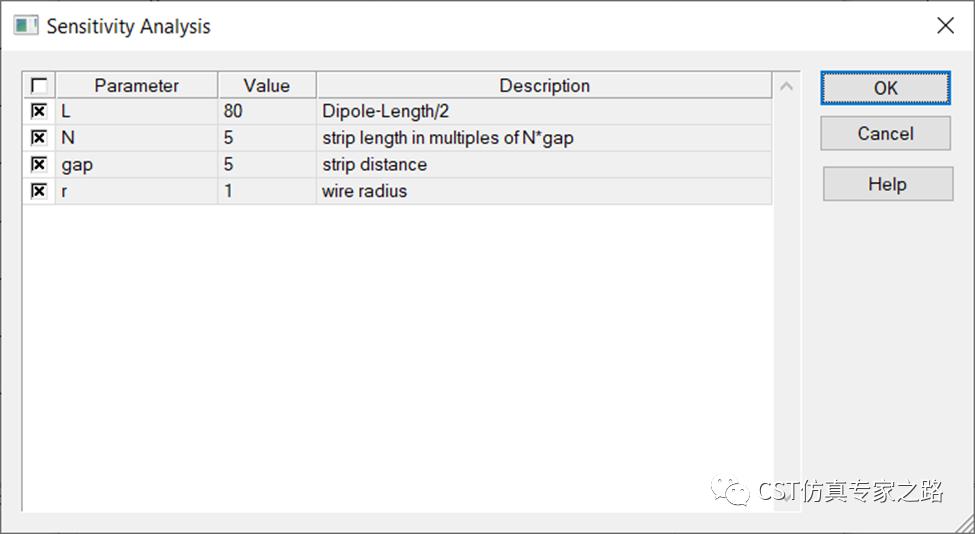Click the scrollbar up arrow
This screenshot has height=534, width=975.
(x=787, y=86)
